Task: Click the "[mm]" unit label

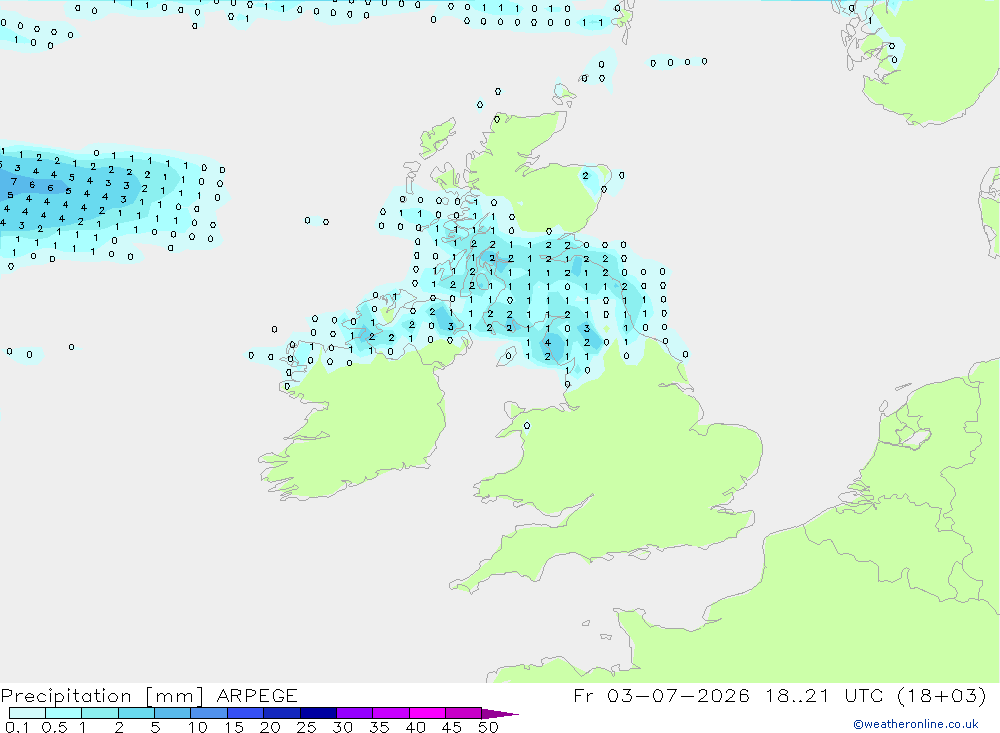Action: (173, 696)
